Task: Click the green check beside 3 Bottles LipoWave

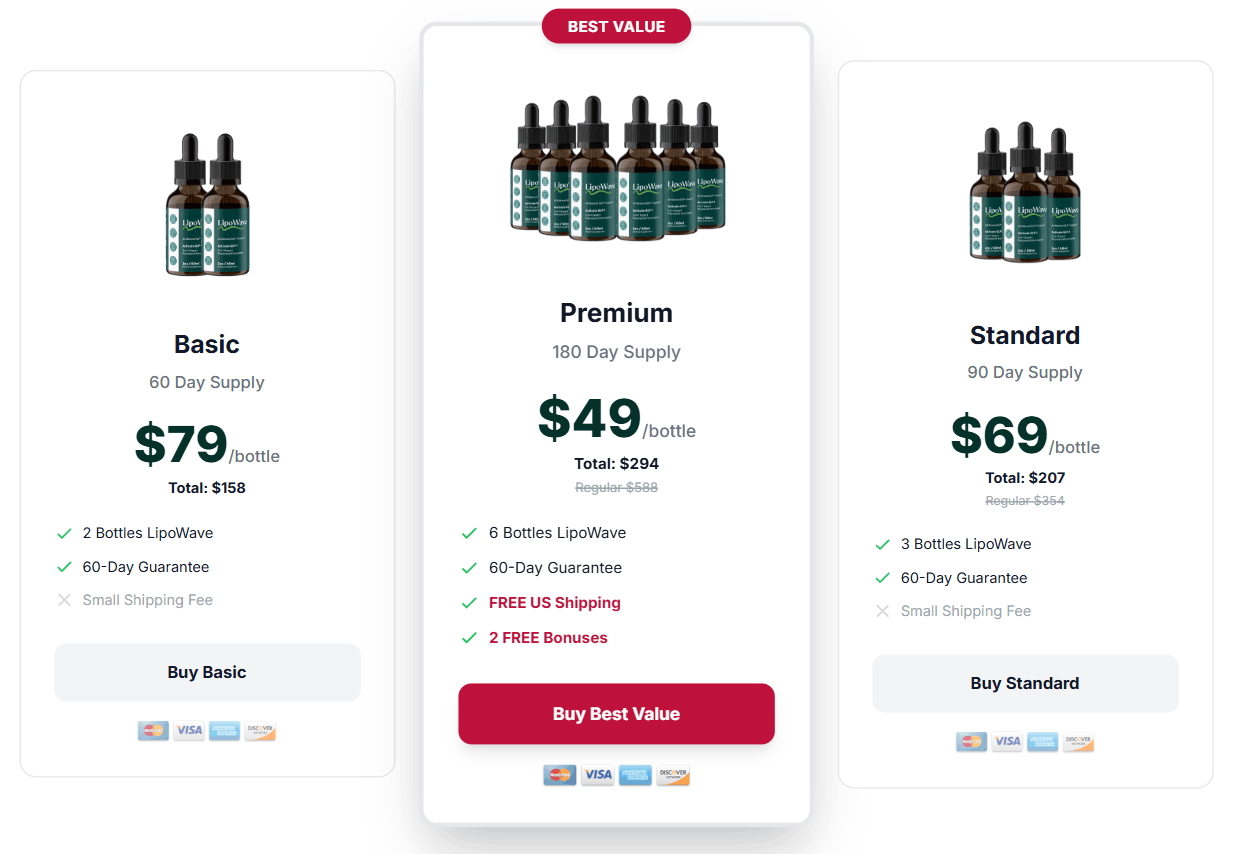Action: (882, 543)
